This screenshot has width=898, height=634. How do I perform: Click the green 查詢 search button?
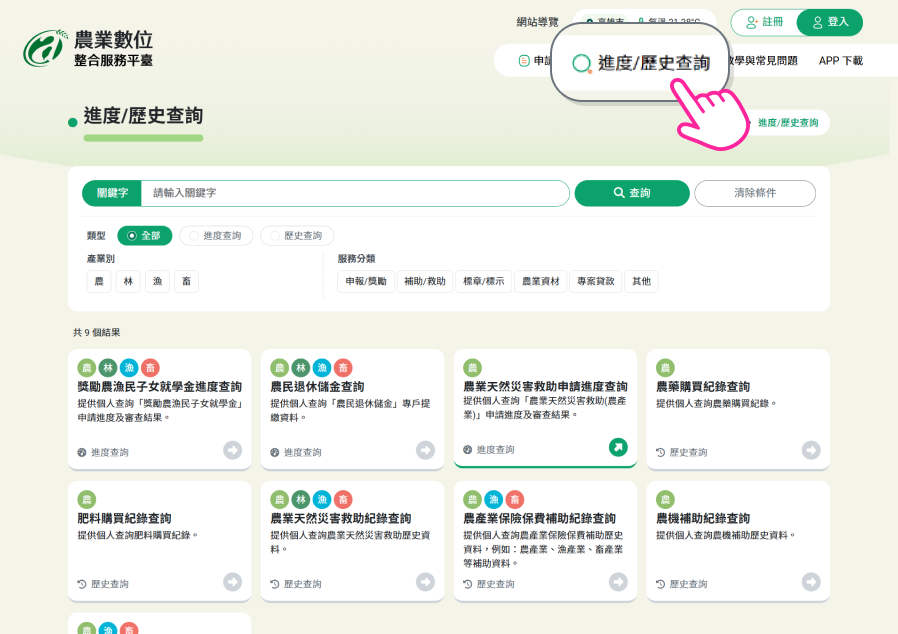[x=632, y=193]
